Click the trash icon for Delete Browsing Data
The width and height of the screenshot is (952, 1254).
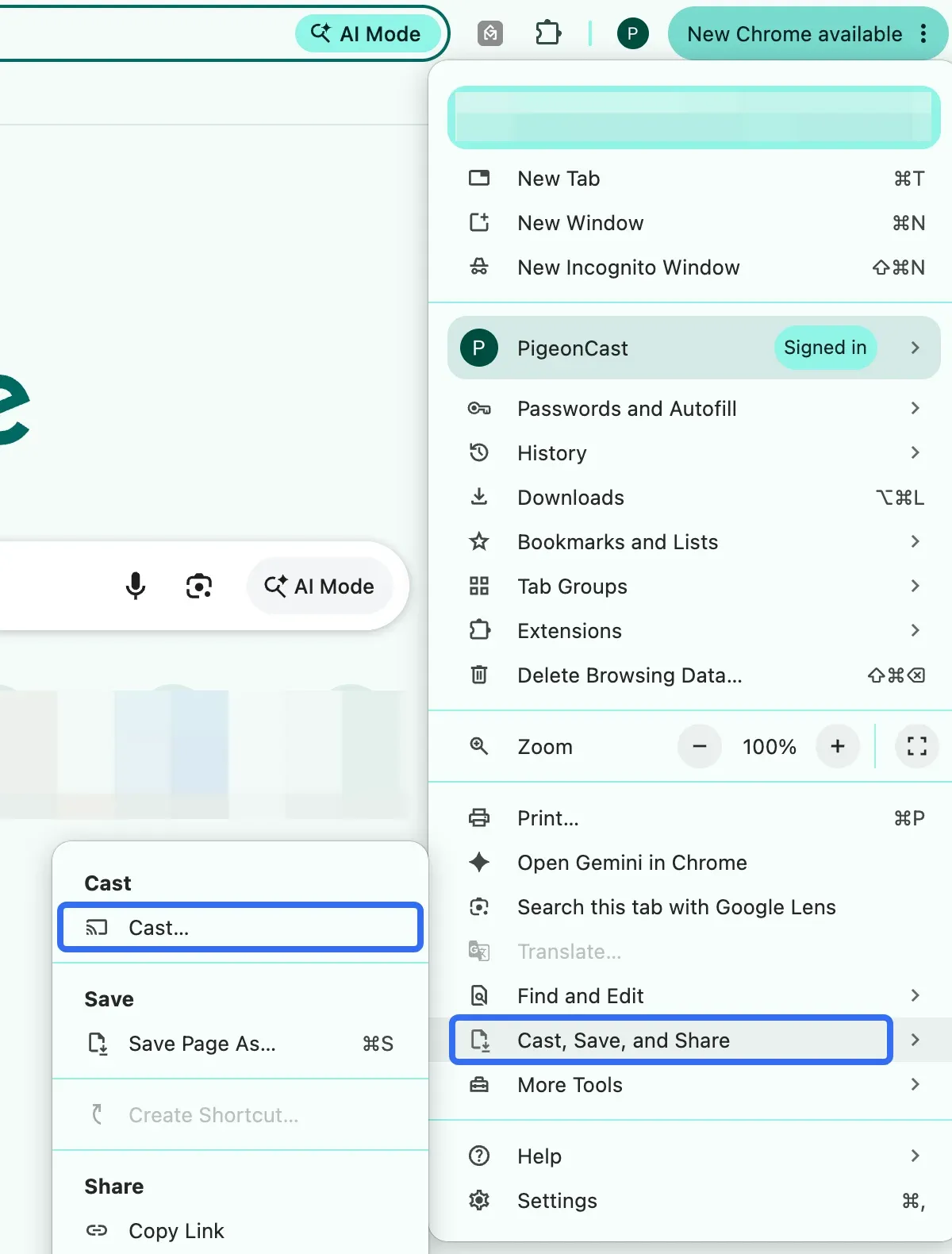tap(479, 675)
